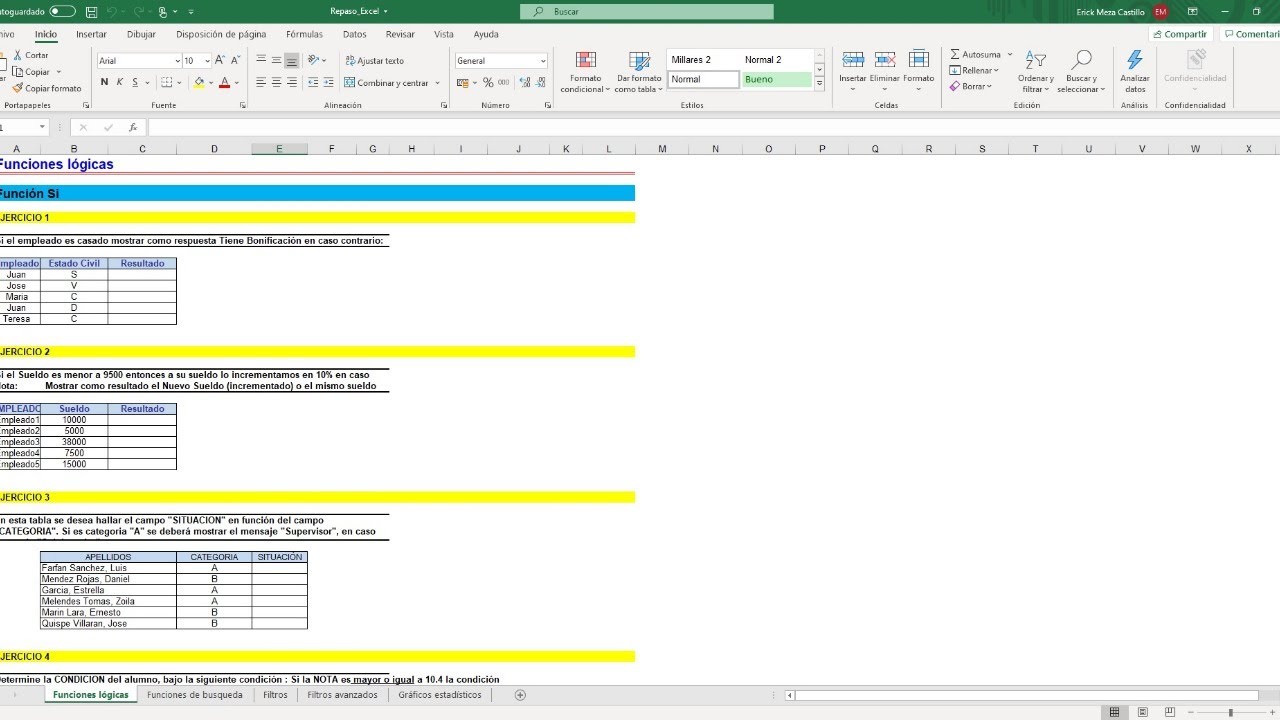Open the Datos ribbon tab
This screenshot has height=720, width=1280.
355,34
